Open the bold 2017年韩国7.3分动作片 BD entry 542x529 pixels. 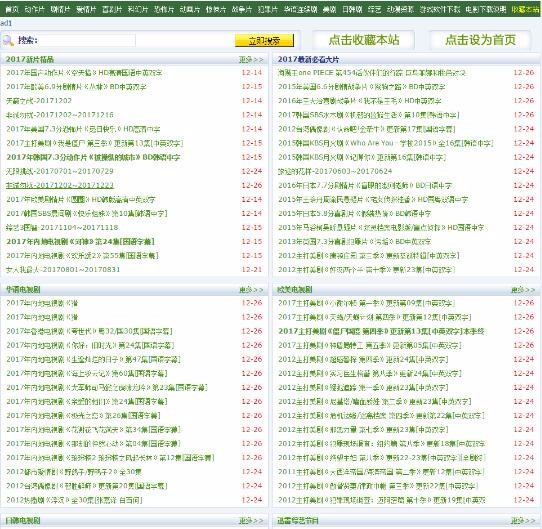[x=93, y=157]
